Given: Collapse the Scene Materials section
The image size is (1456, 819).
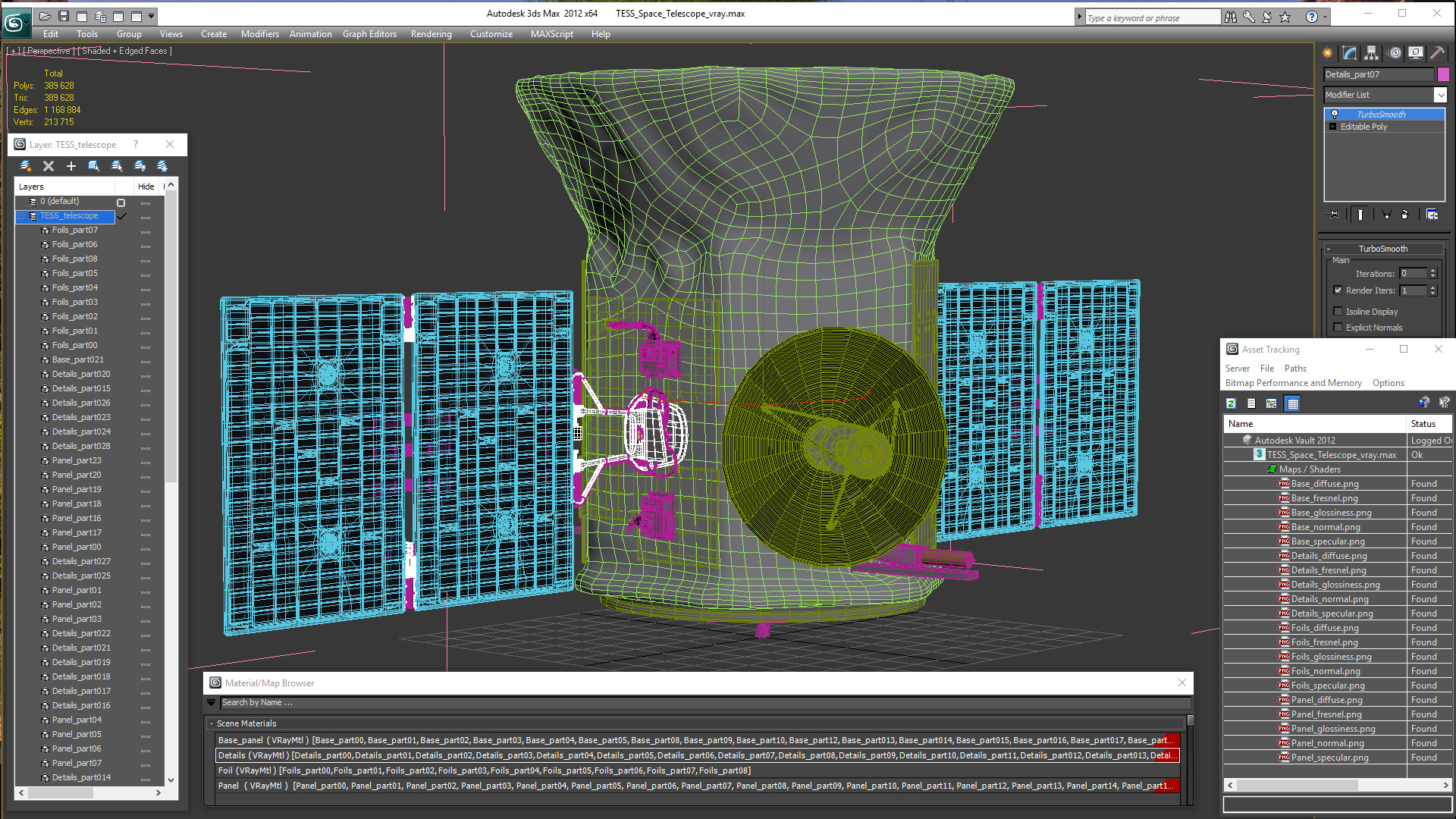Looking at the screenshot, I should (x=212, y=723).
